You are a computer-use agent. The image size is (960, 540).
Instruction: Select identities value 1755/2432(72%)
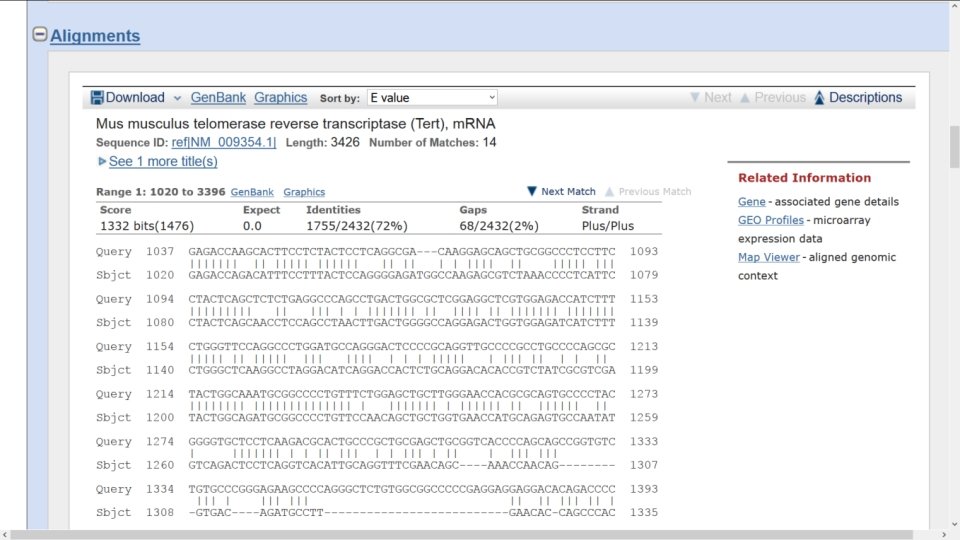click(x=357, y=226)
